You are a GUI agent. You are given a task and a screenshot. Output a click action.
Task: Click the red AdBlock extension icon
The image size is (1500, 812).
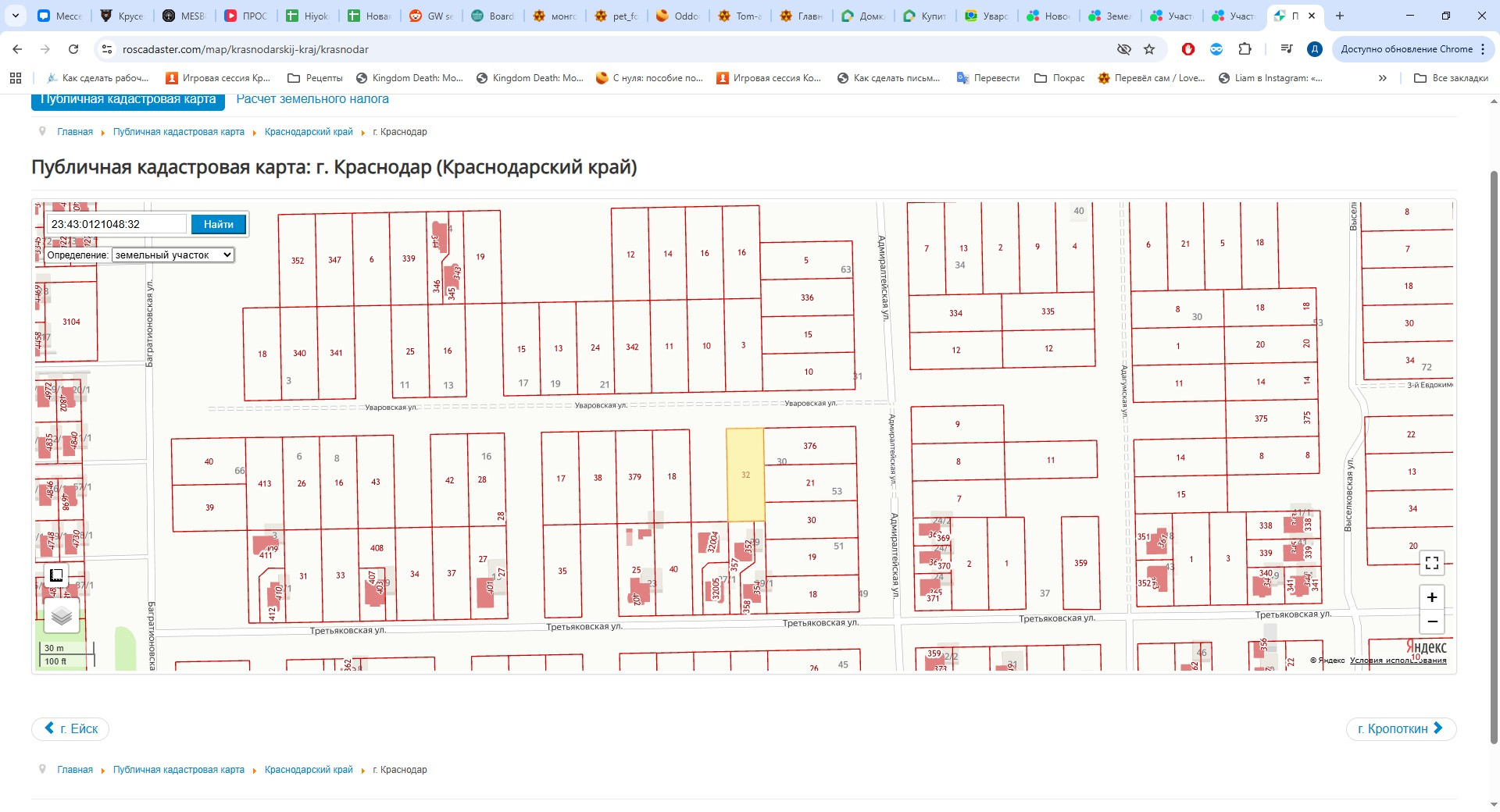coord(1187,49)
